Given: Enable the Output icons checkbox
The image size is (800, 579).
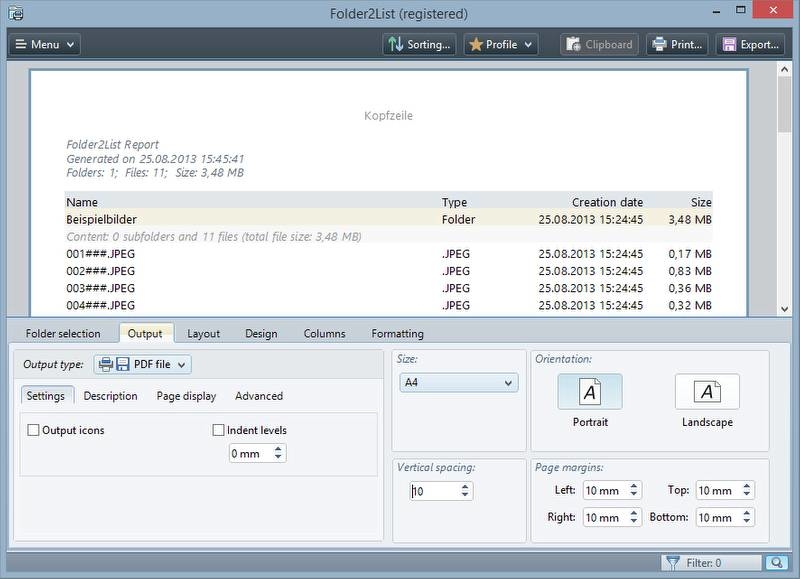Looking at the screenshot, I should point(34,430).
